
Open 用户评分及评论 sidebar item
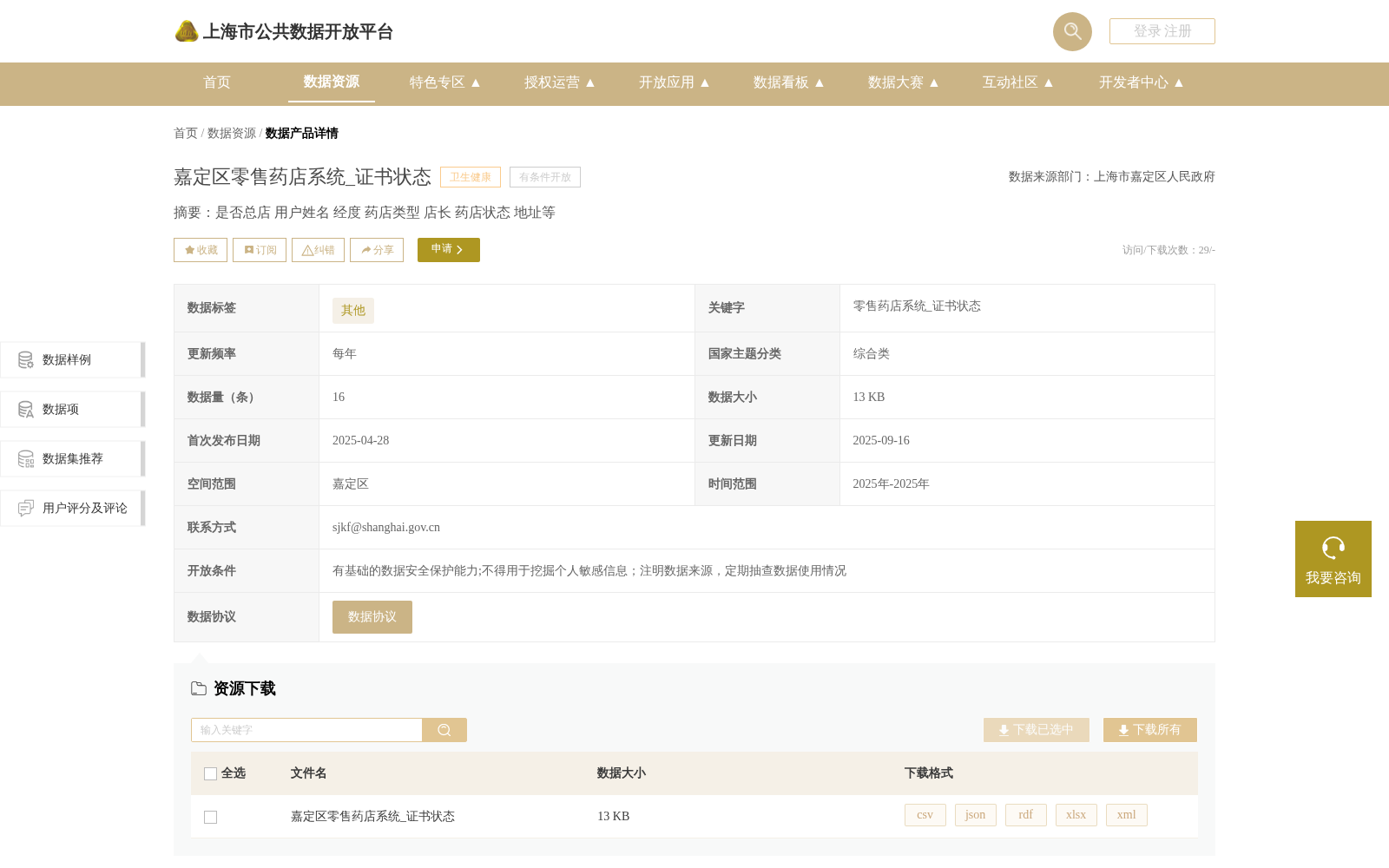point(72,508)
